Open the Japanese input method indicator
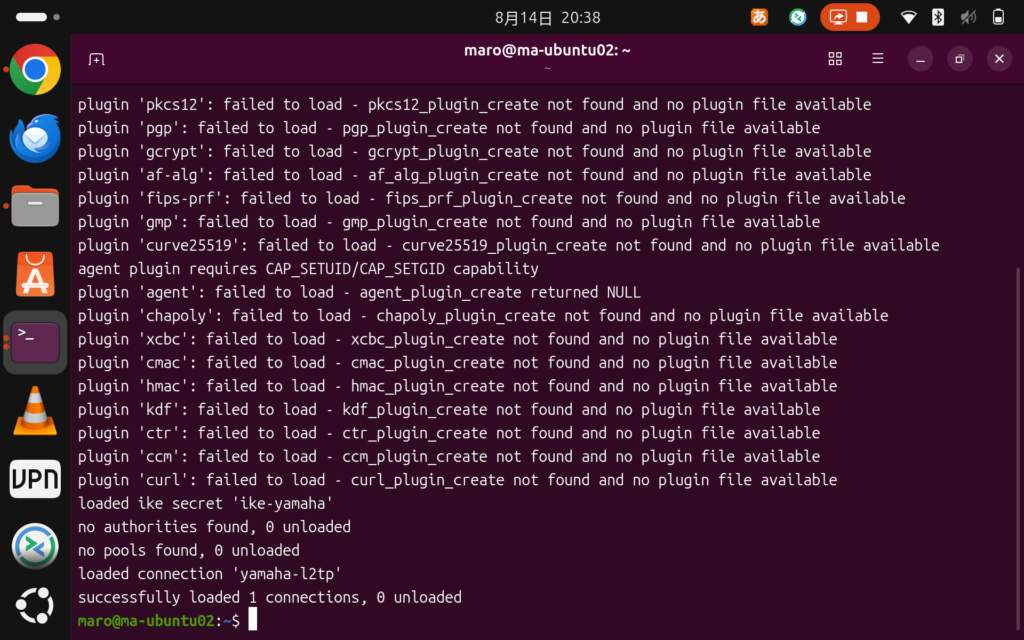This screenshot has height=640, width=1024. [x=759, y=17]
